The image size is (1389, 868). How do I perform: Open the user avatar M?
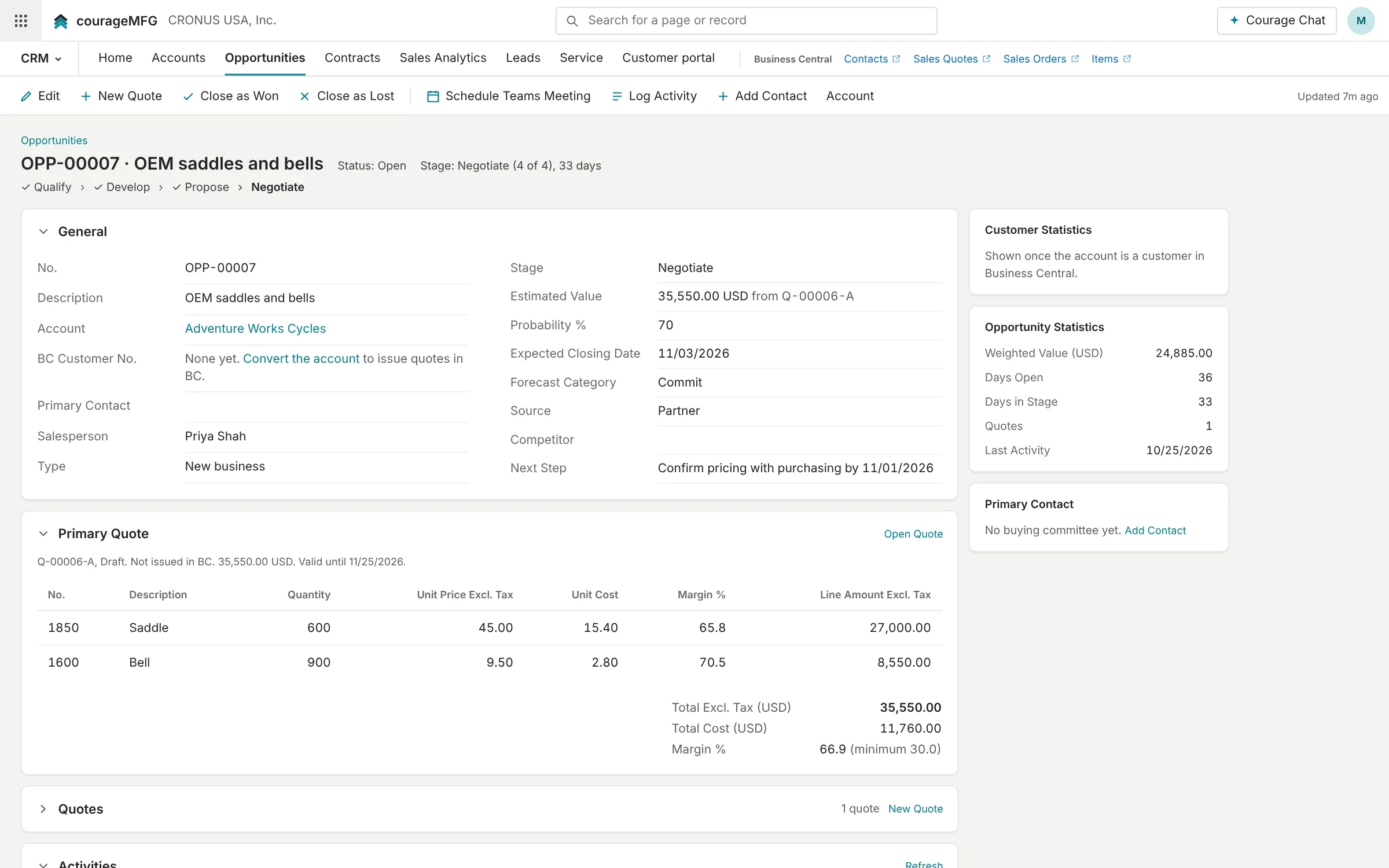click(1361, 21)
